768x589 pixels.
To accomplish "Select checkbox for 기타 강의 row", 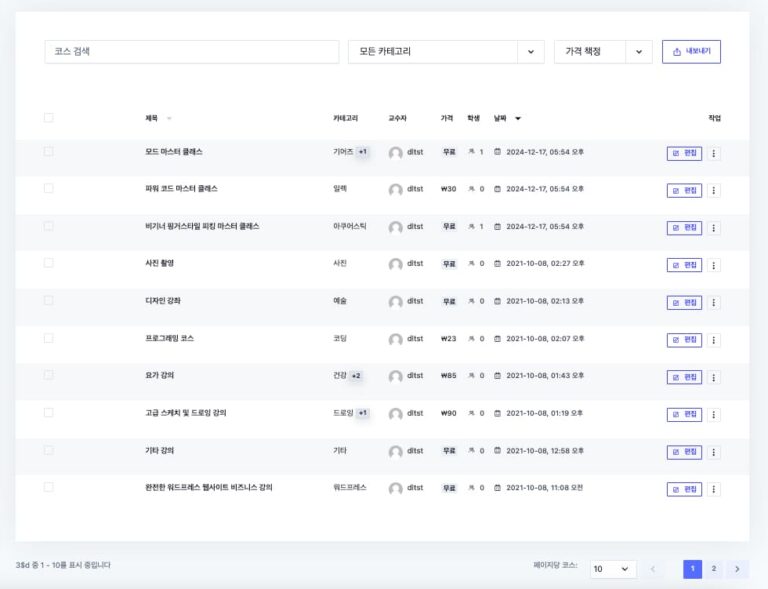I will (x=48, y=451).
